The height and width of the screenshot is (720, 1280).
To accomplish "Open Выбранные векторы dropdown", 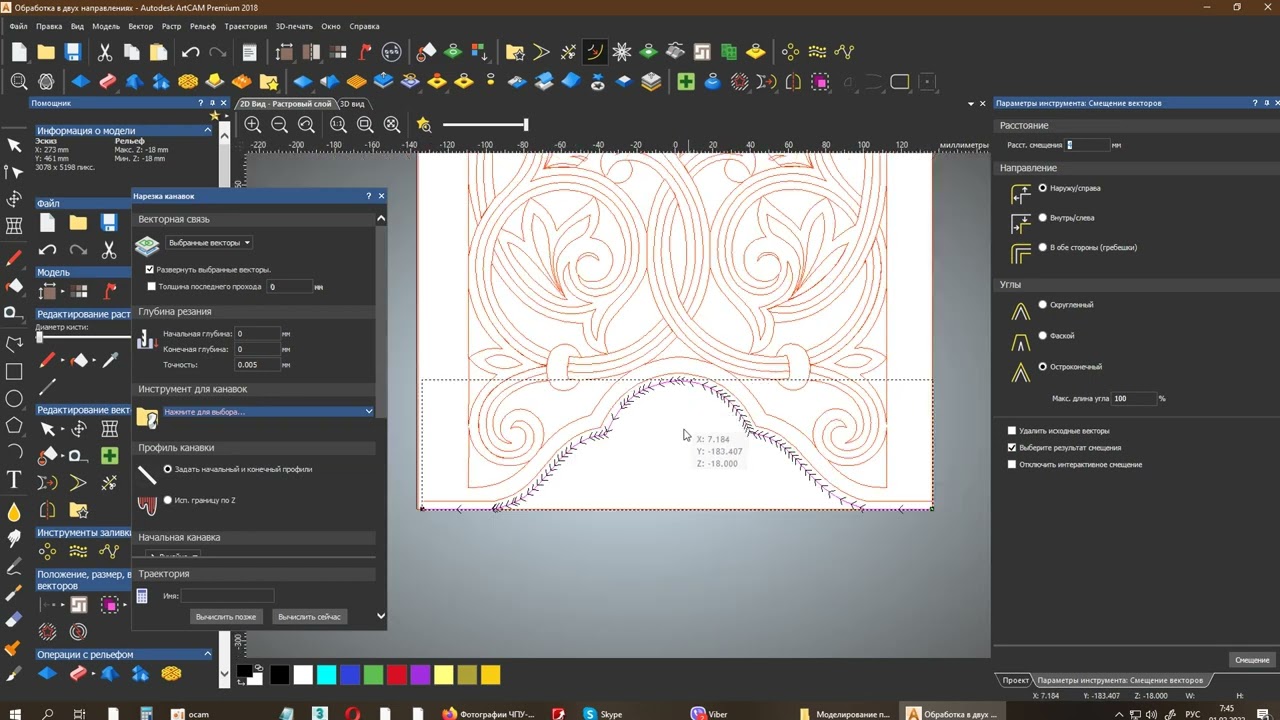I will pos(209,243).
